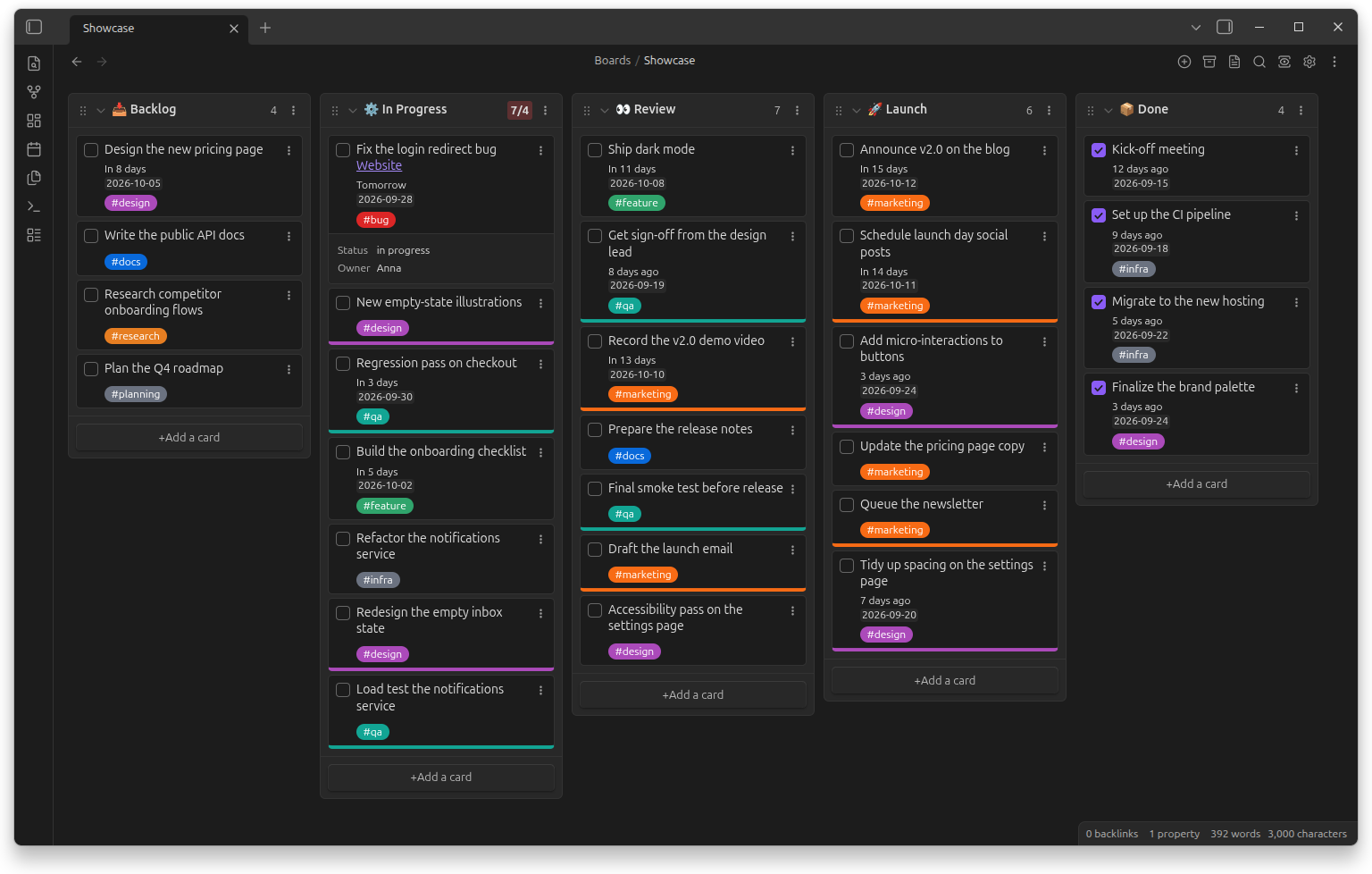Toggle the right sidebar panel icon

click(1225, 27)
